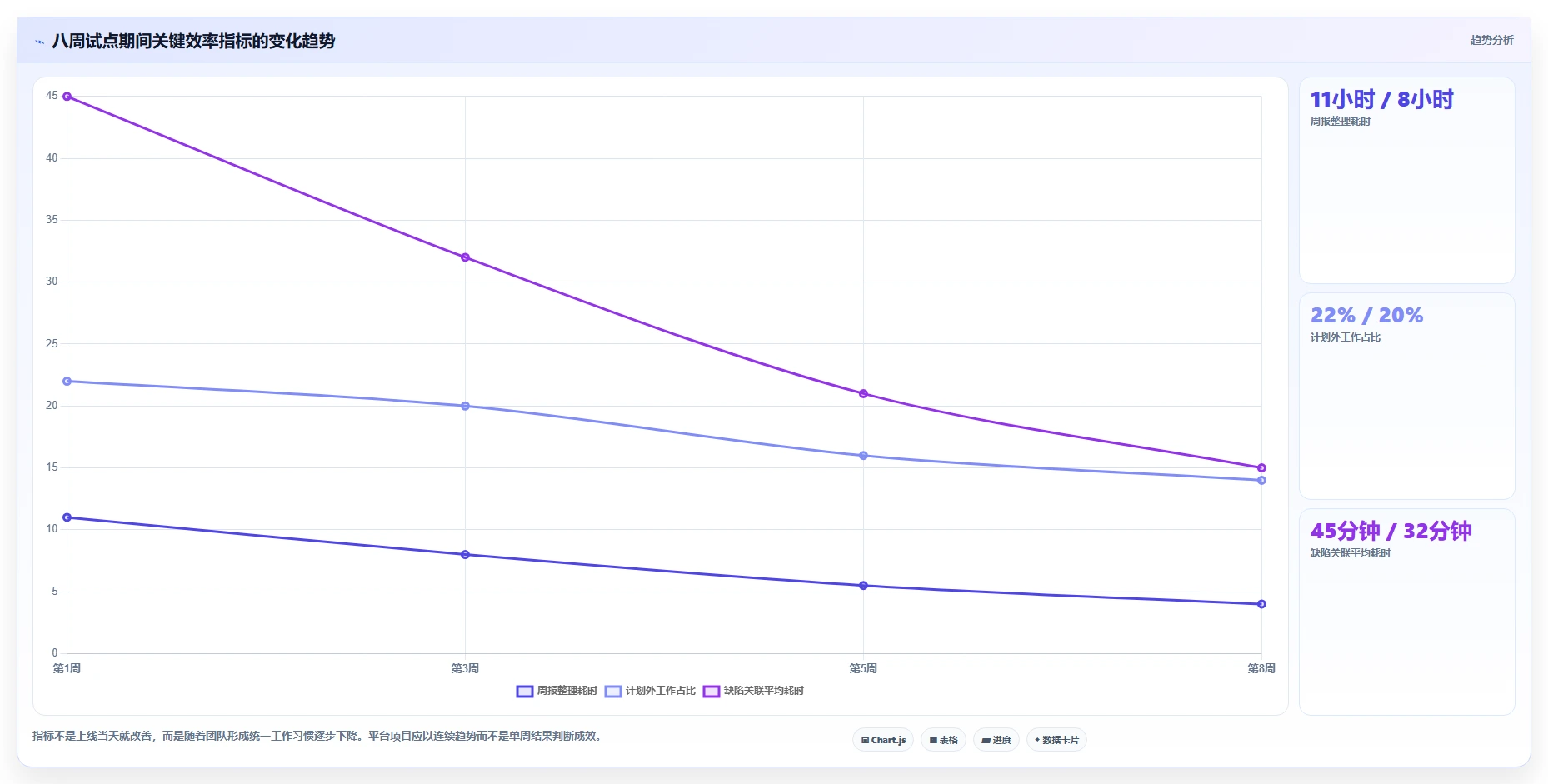Click the 计划外工作占比 card caption
Image resolution: width=1548 pixels, height=784 pixels.
point(1345,337)
